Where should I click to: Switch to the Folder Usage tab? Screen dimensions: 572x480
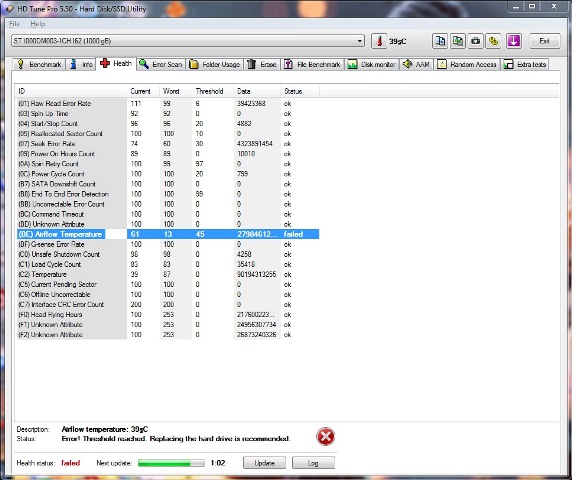[x=215, y=65]
